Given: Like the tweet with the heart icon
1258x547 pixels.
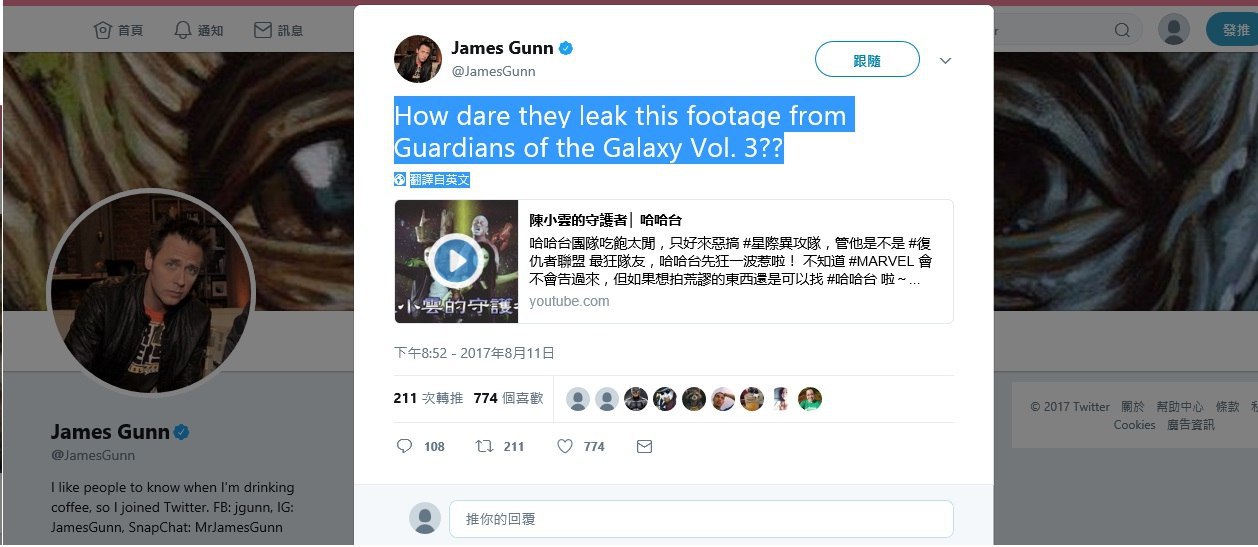Looking at the screenshot, I should click(x=564, y=446).
